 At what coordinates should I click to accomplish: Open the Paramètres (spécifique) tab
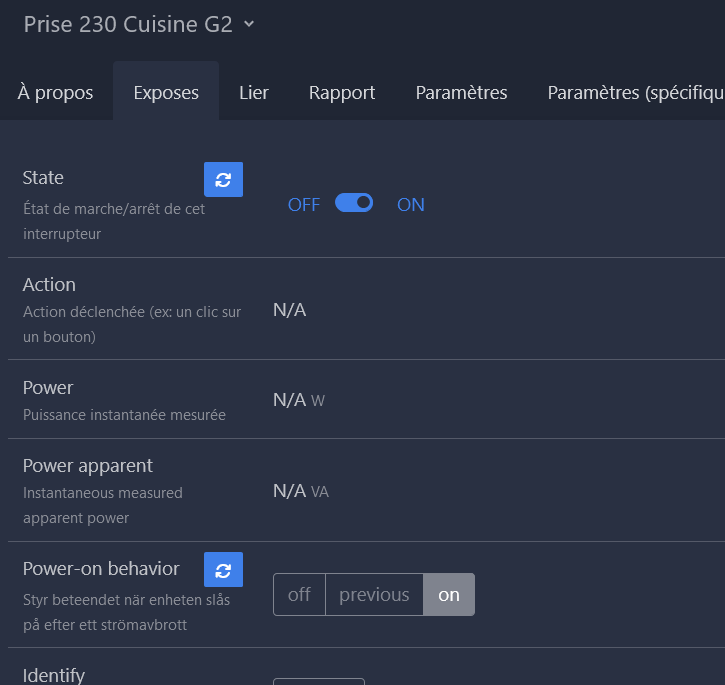(x=636, y=93)
